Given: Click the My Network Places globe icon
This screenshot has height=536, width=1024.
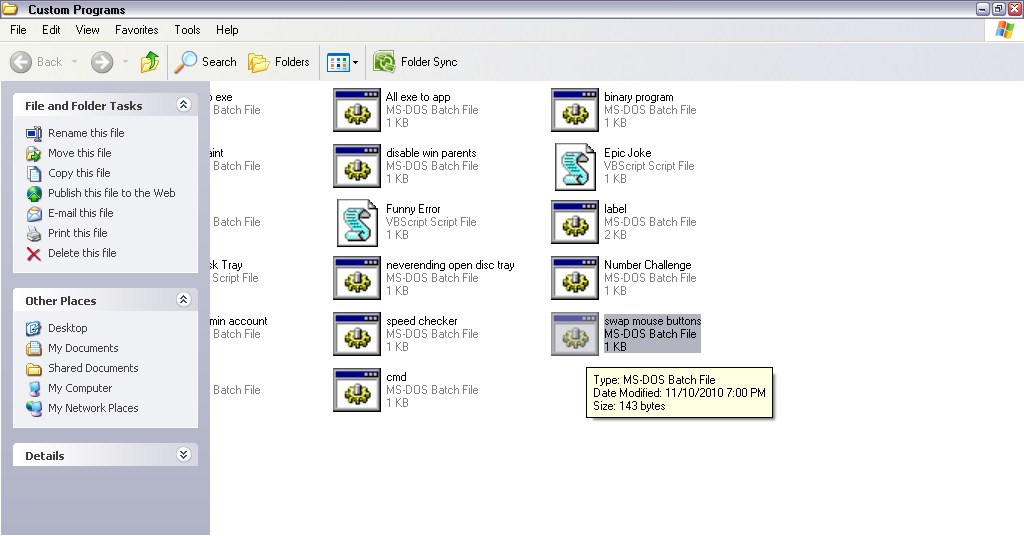Looking at the screenshot, I should pyautogui.click(x=34, y=409).
